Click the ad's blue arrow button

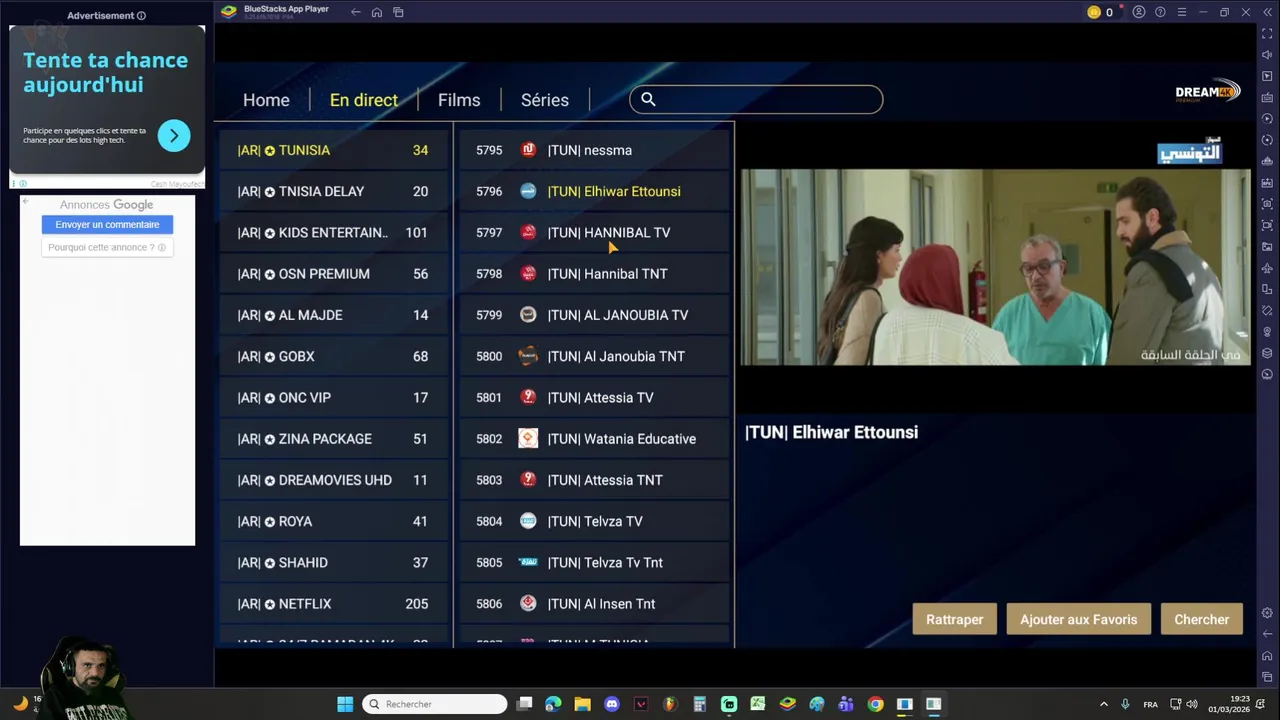174,135
